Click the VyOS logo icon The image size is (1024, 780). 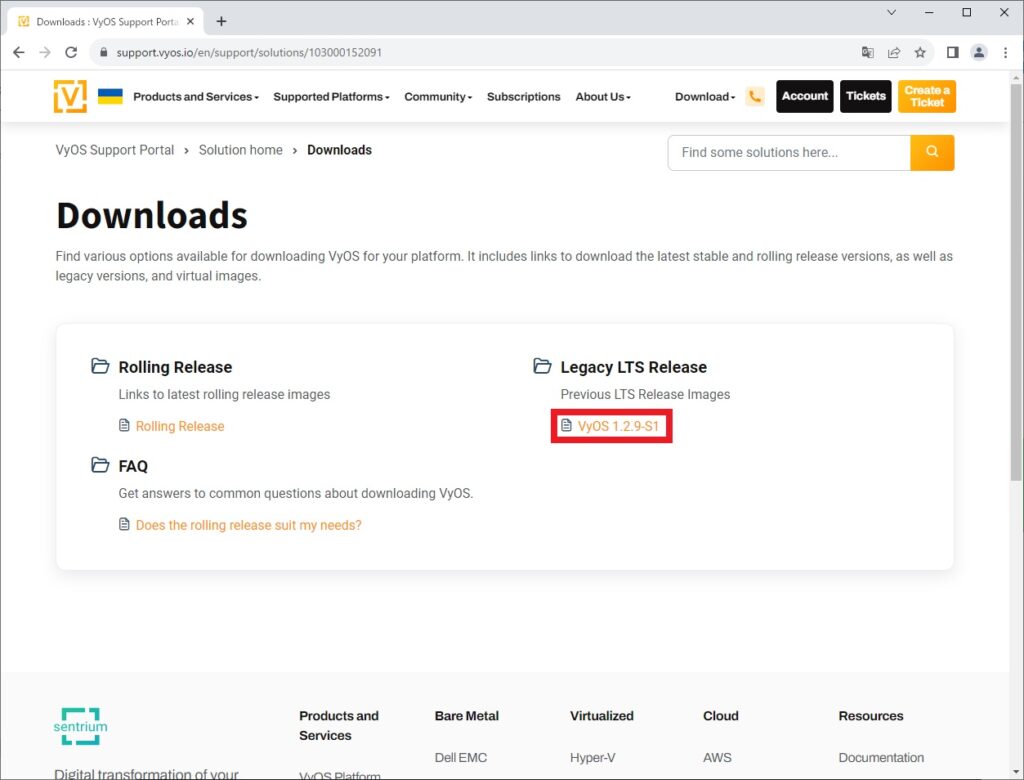tap(70, 97)
